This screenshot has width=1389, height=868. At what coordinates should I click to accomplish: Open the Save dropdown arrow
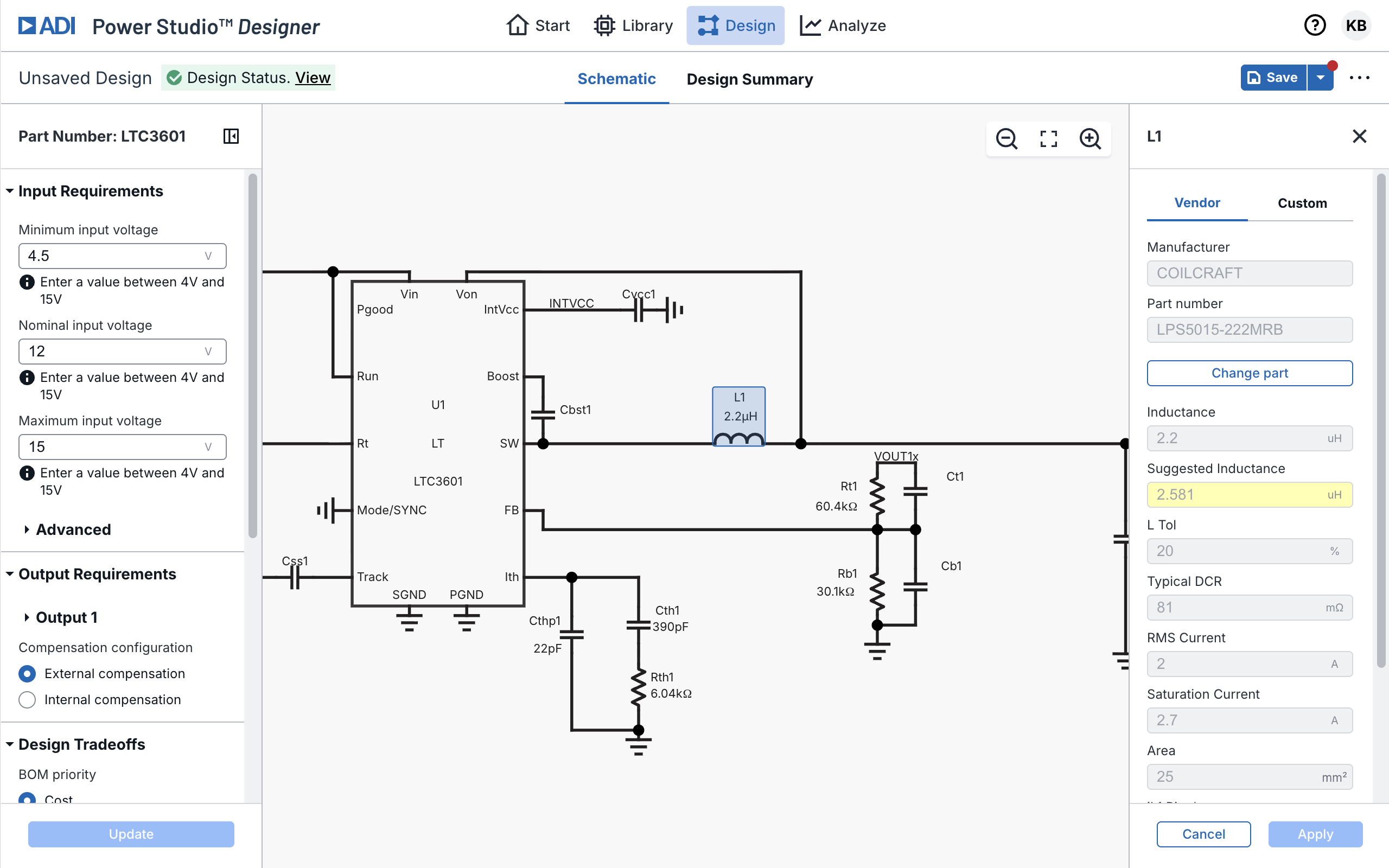click(x=1320, y=78)
